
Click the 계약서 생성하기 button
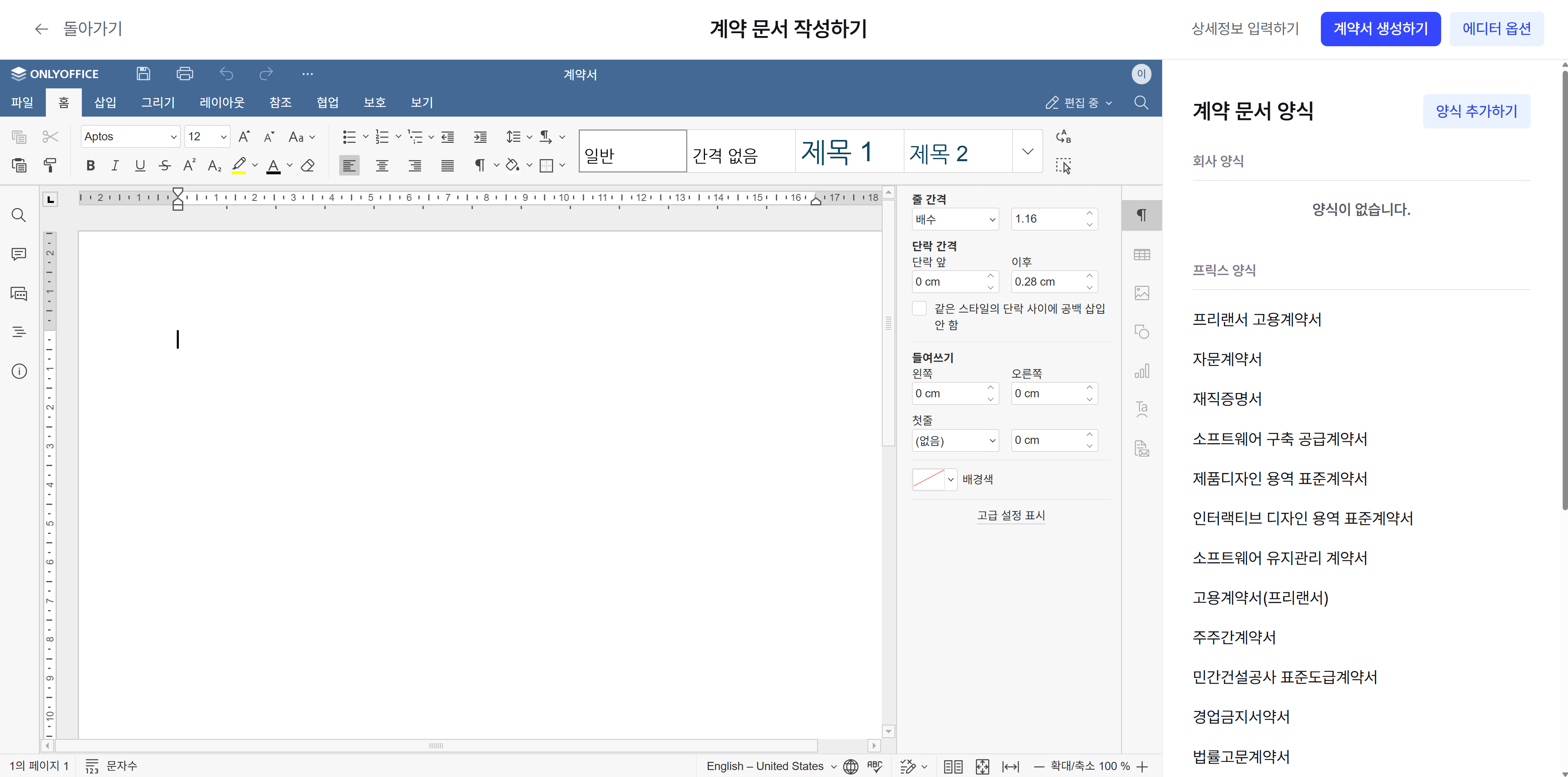pyautogui.click(x=1380, y=29)
